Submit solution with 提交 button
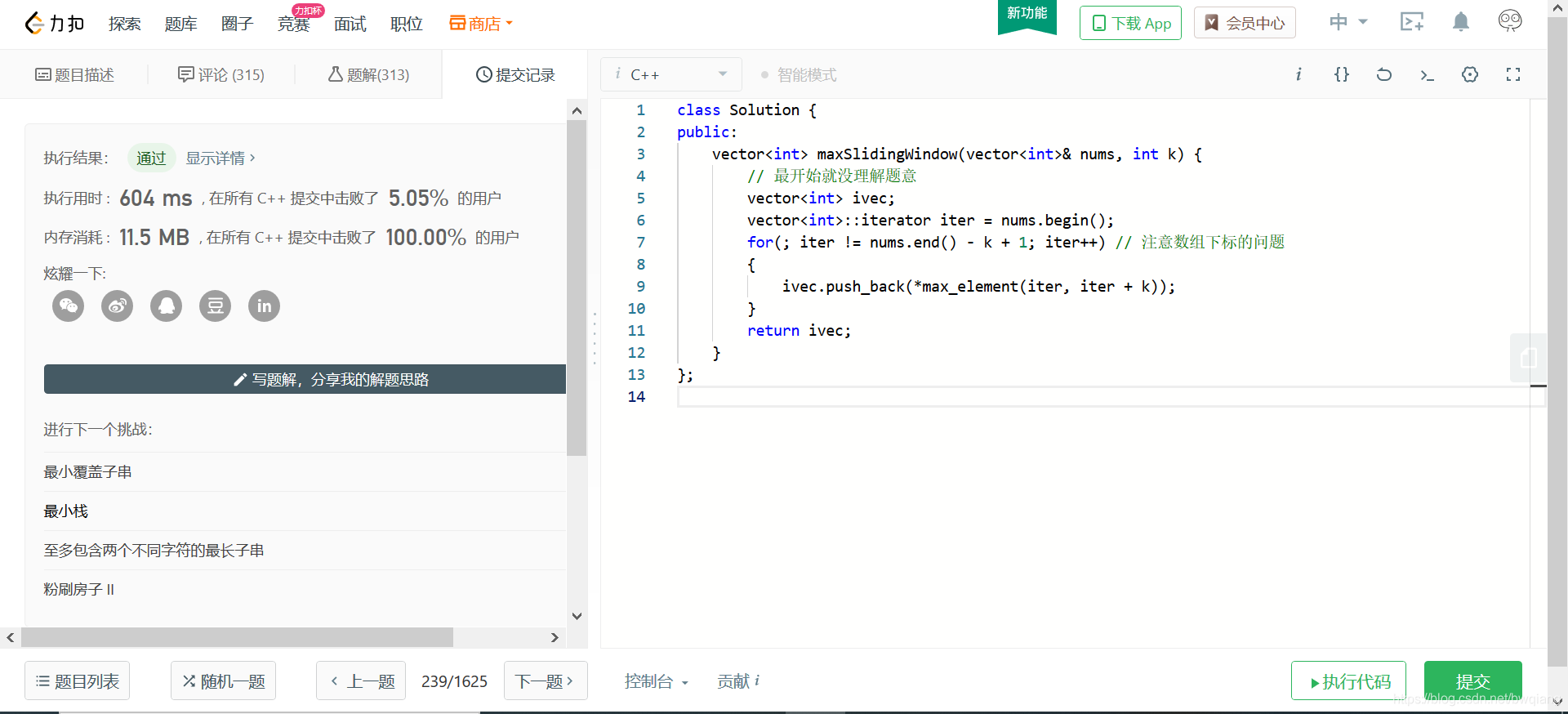 (1473, 681)
